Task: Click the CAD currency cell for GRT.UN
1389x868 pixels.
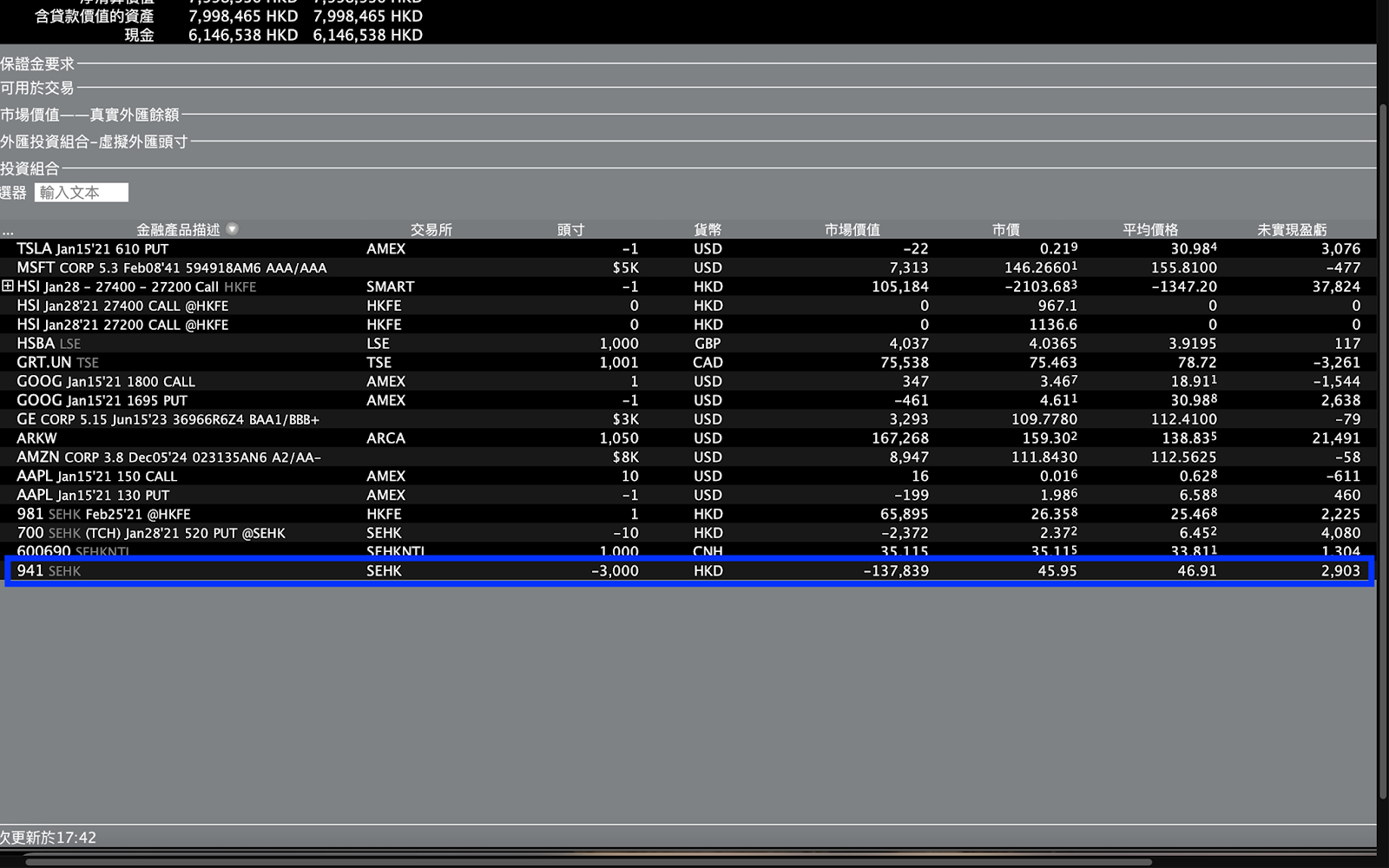Action: (708, 362)
